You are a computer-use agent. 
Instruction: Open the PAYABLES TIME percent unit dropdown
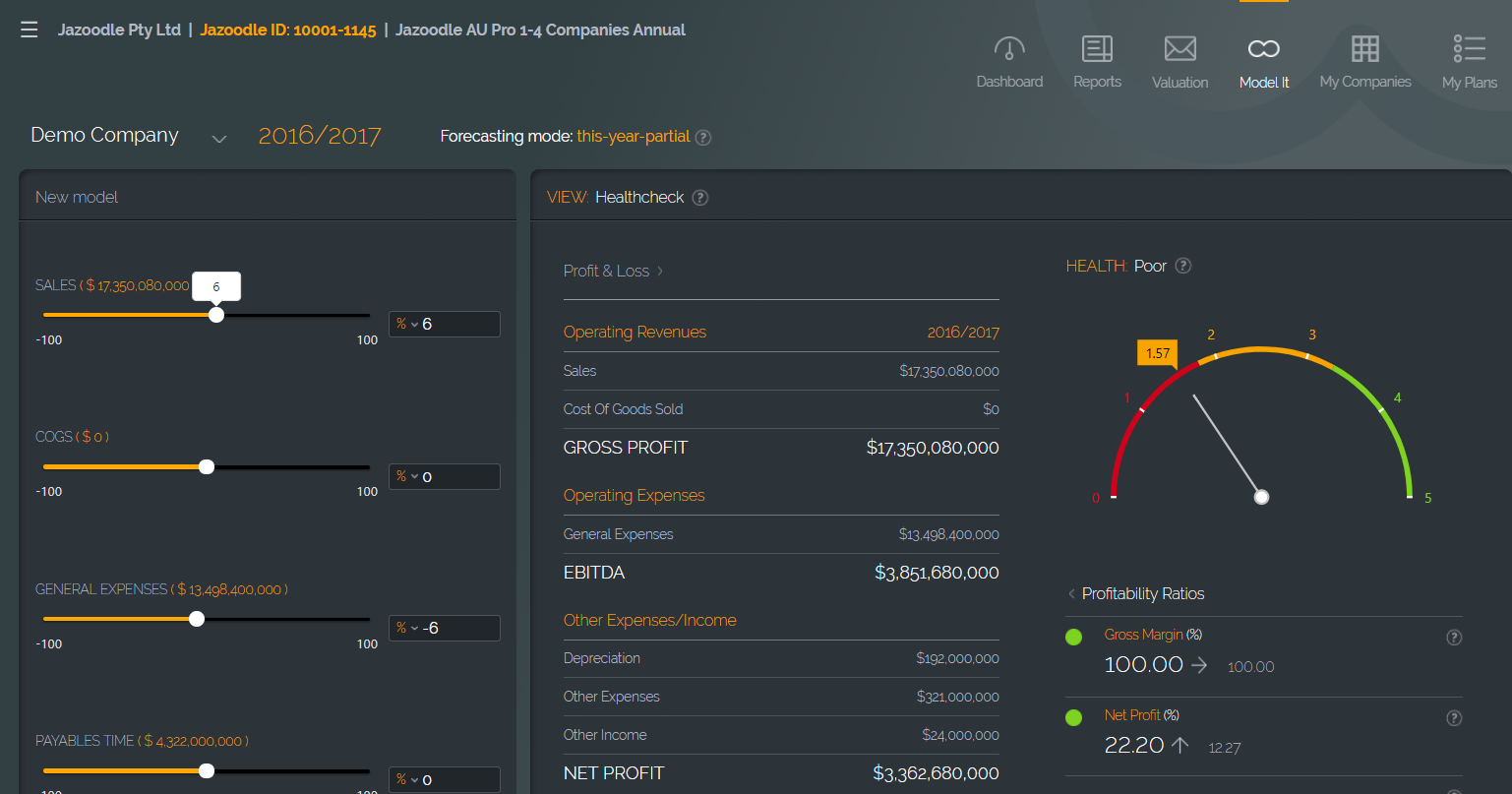[406, 779]
